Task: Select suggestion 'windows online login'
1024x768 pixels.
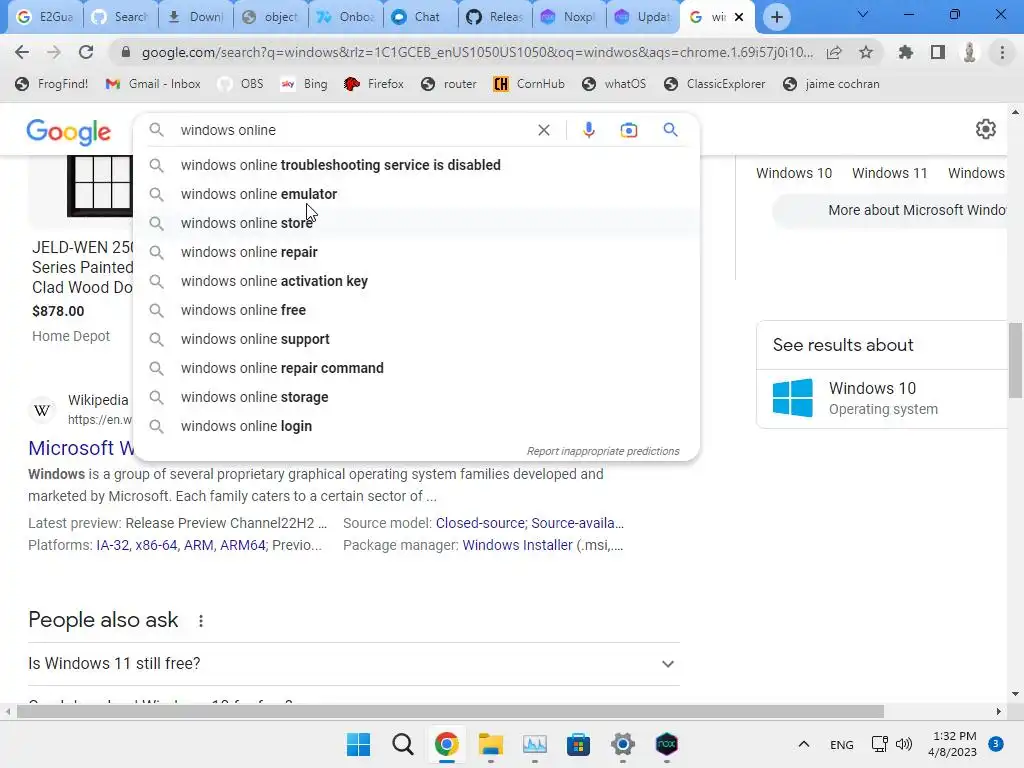Action: pos(416,426)
